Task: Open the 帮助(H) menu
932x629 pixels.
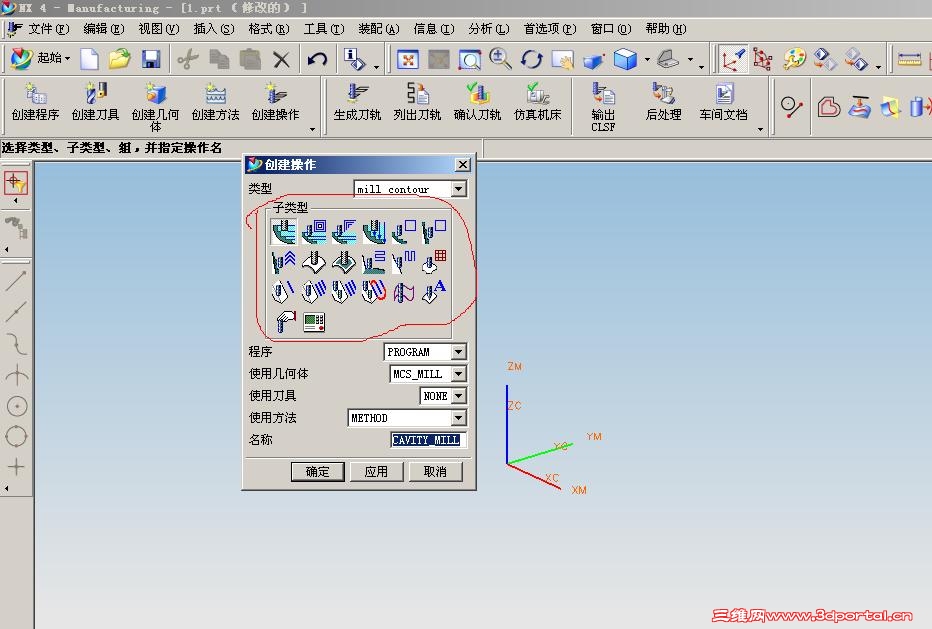Action: tap(666, 29)
